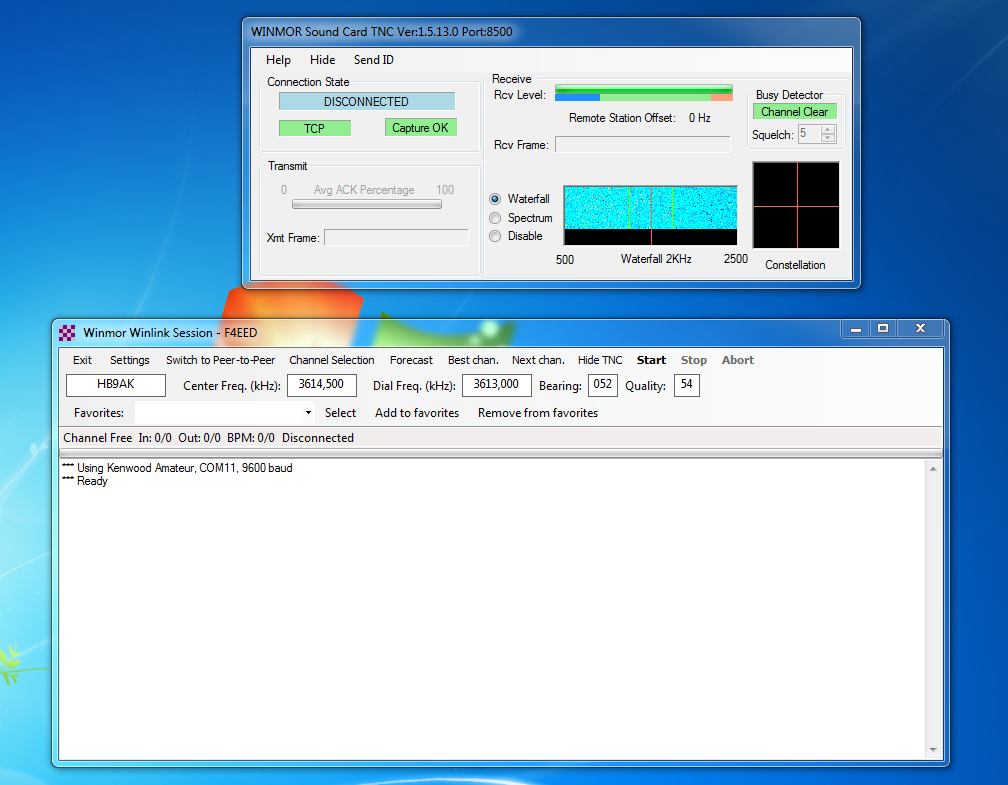Click the Abort button
This screenshot has height=785, width=1008.
737,360
